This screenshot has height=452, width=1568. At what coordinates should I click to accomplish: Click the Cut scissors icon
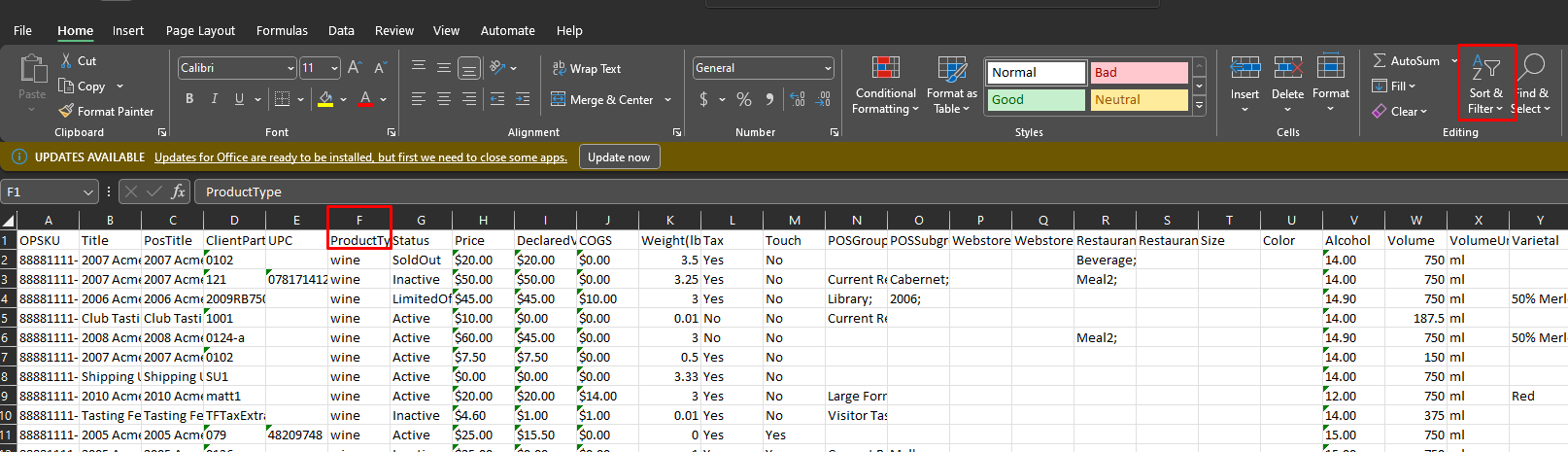tap(66, 60)
